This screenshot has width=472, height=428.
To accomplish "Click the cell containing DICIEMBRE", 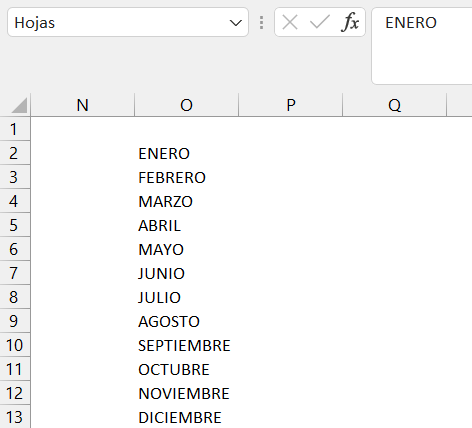I will (187, 417).
